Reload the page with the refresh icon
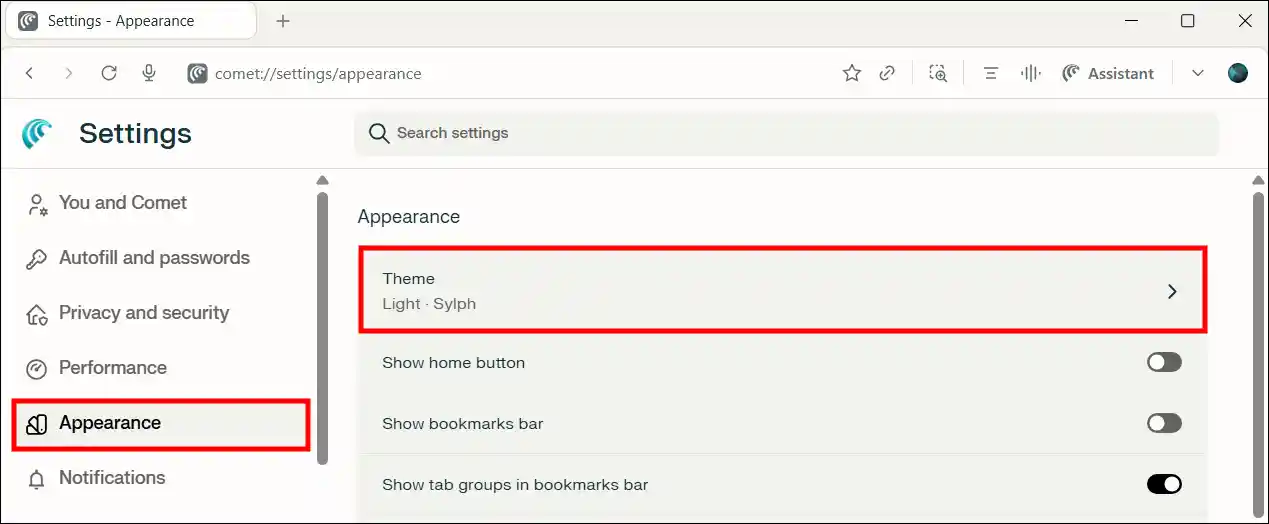The image size is (1269, 524). click(x=109, y=73)
